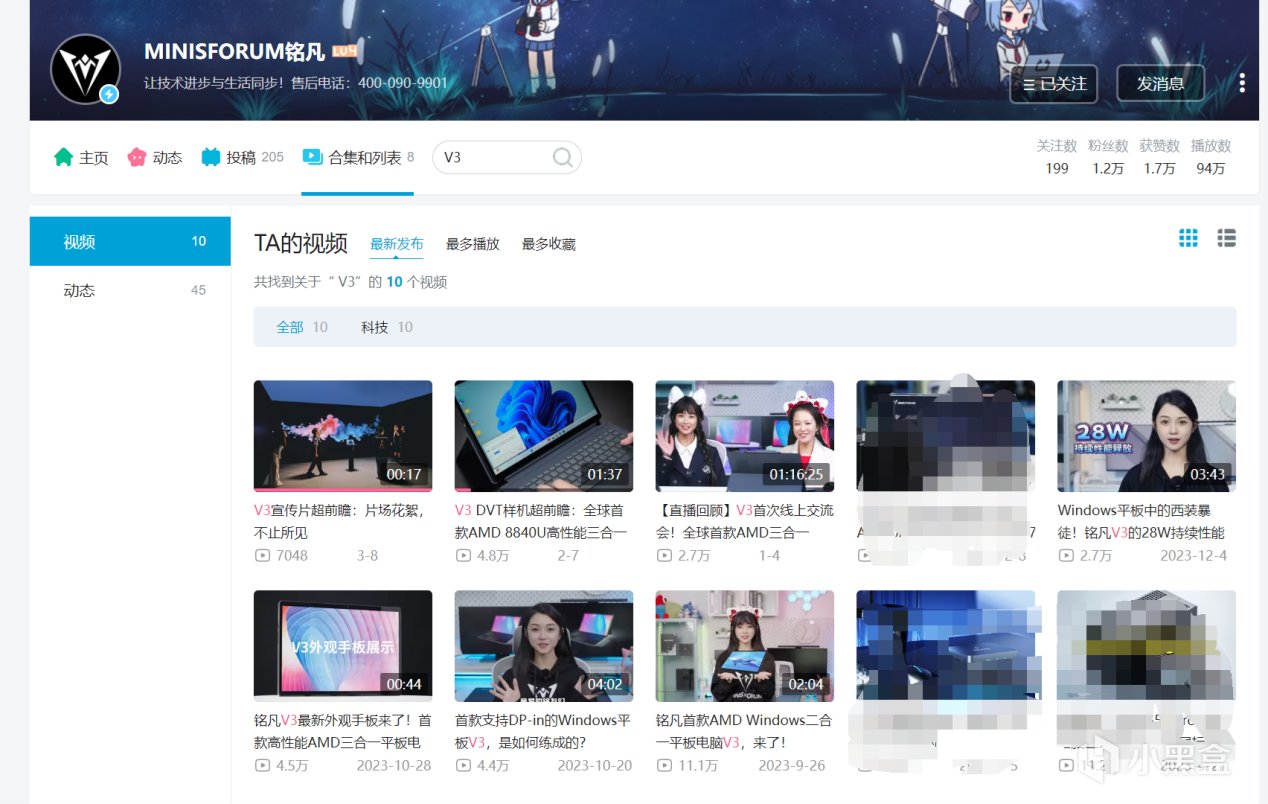1268x804 pixels.
Task: Click the blue 投稿 TV icon
Action: click(210, 157)
